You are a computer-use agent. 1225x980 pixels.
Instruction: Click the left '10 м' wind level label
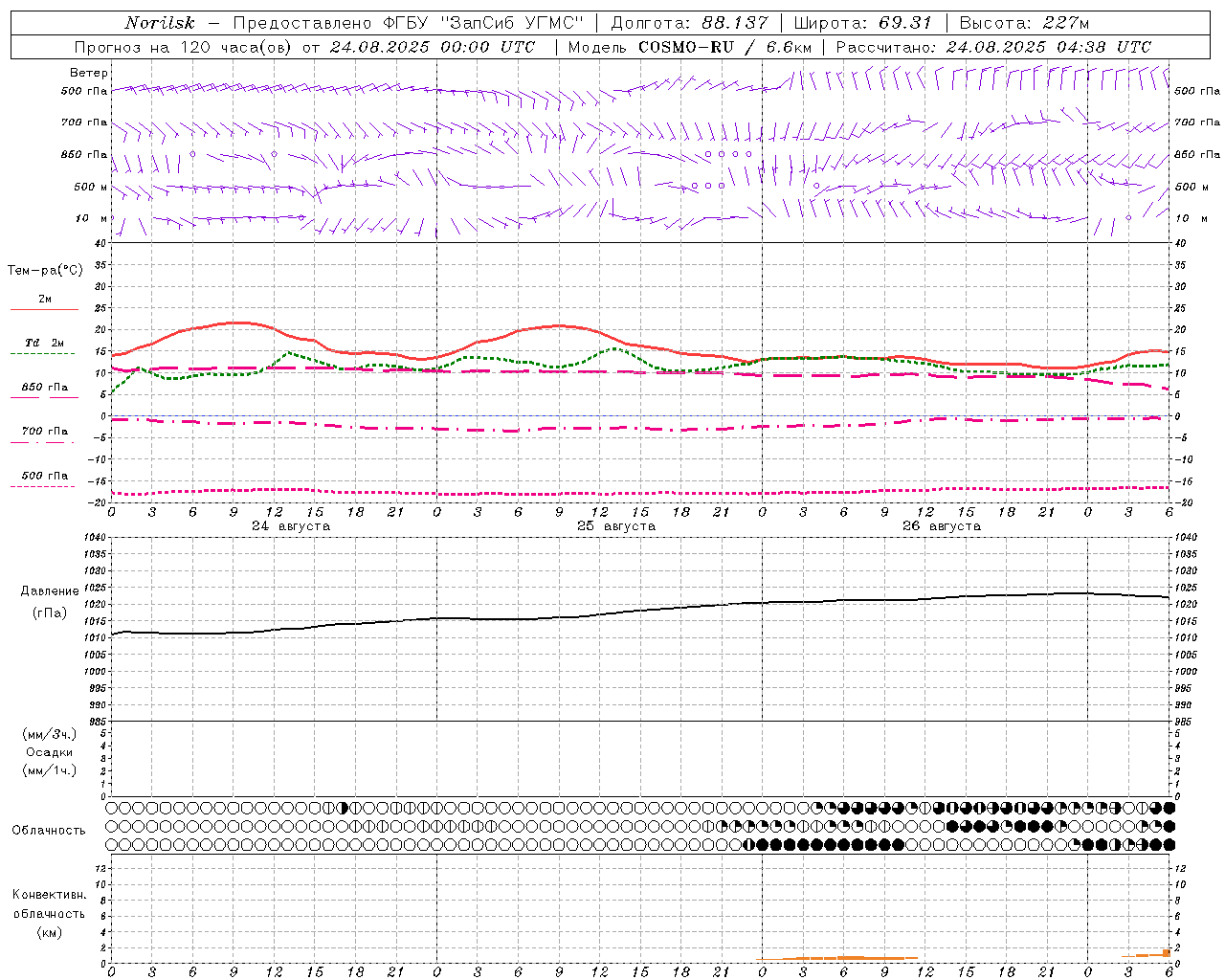92,218
